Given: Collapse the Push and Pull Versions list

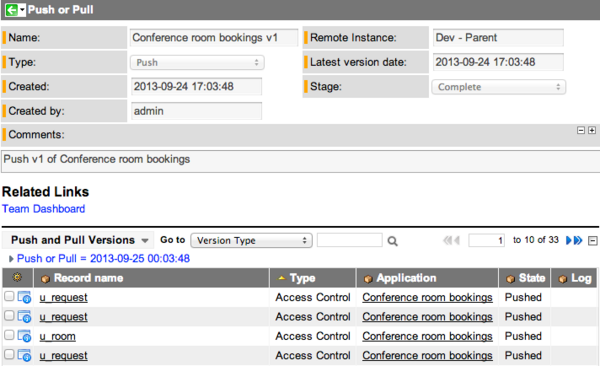Looking at the screenshot, I should pyautogui.click(x=592, y=241).
